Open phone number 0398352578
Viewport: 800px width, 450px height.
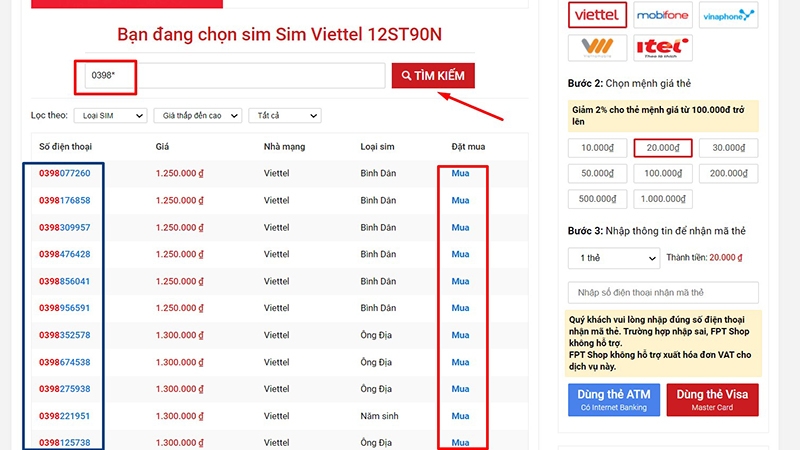(65, 335)
